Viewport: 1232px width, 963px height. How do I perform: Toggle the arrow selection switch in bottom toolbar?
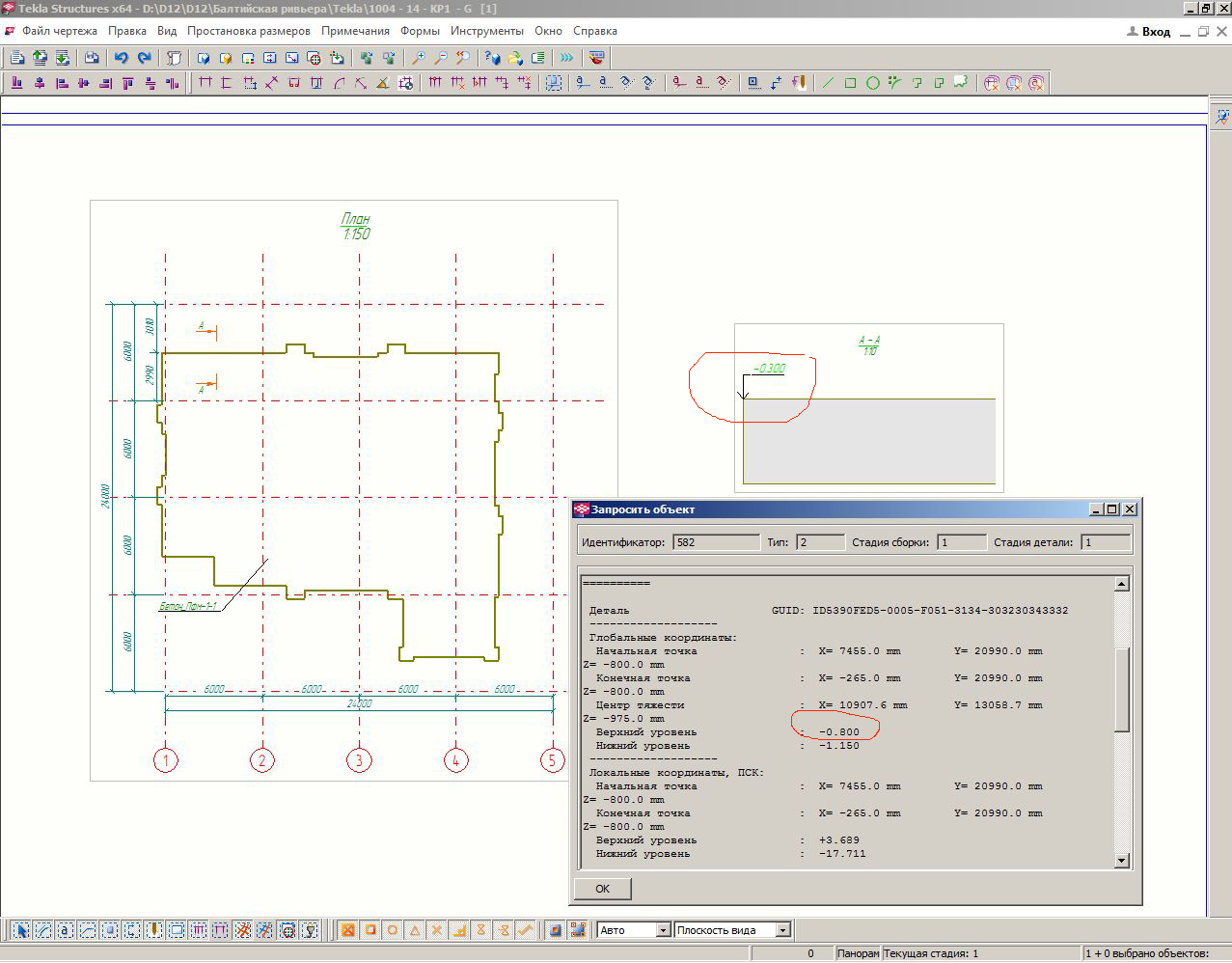[19, 930]
